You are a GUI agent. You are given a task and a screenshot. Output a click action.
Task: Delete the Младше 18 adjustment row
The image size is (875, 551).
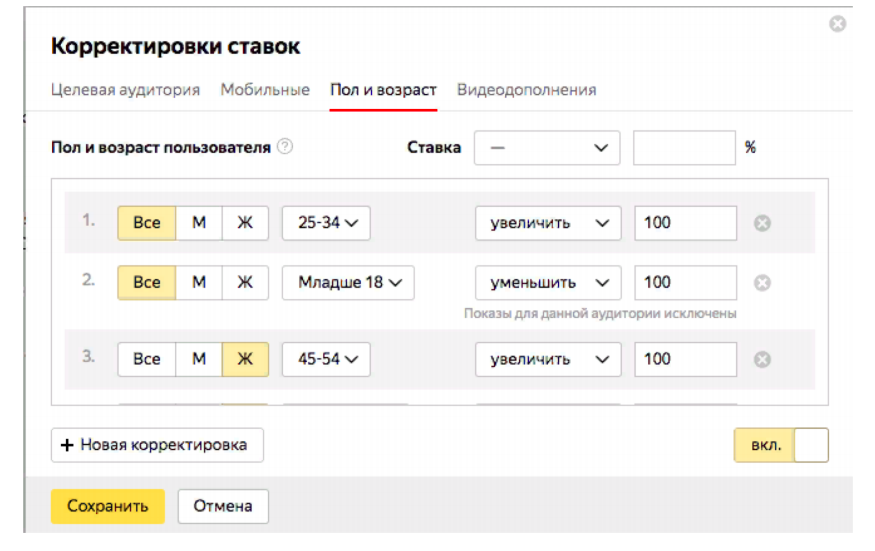[762, 283]
